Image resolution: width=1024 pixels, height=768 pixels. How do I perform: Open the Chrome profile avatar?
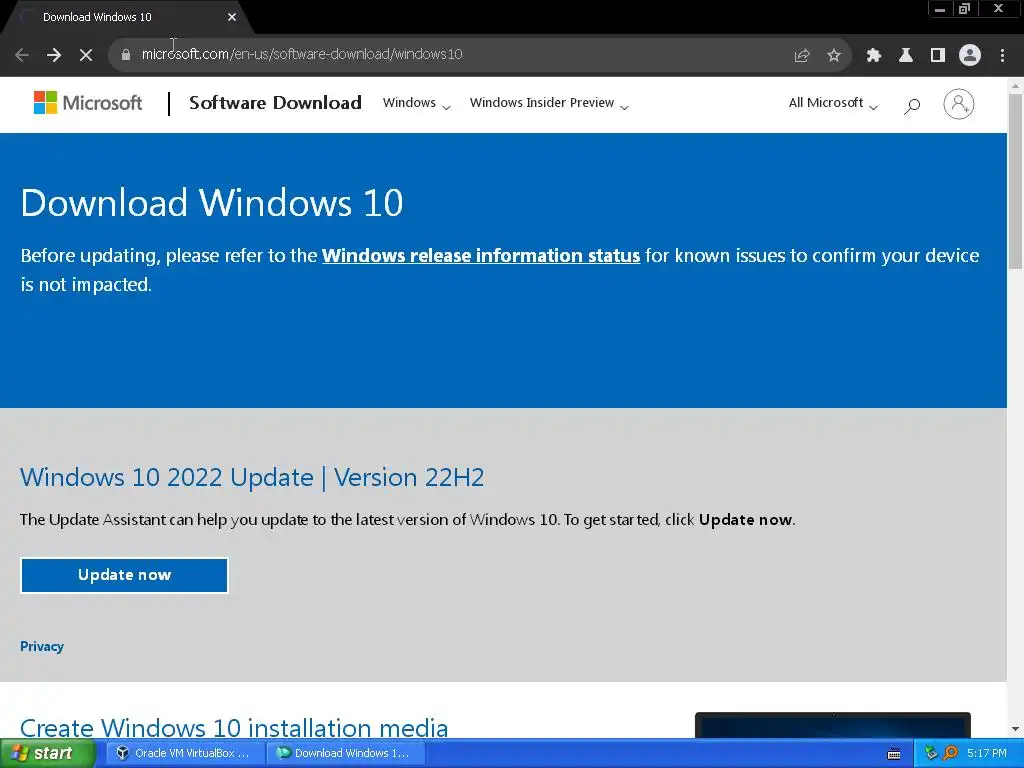970,55
